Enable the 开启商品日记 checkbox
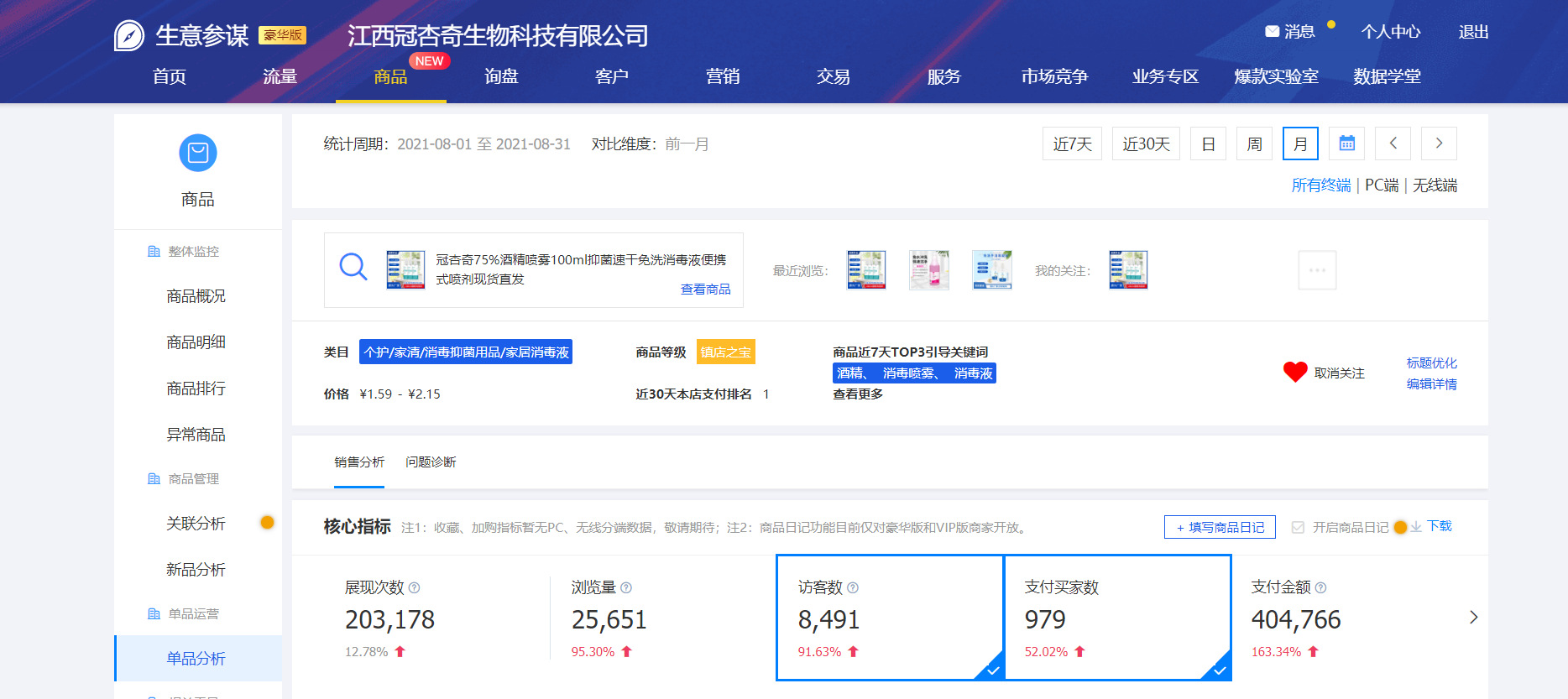 (x=1298, y=527)
